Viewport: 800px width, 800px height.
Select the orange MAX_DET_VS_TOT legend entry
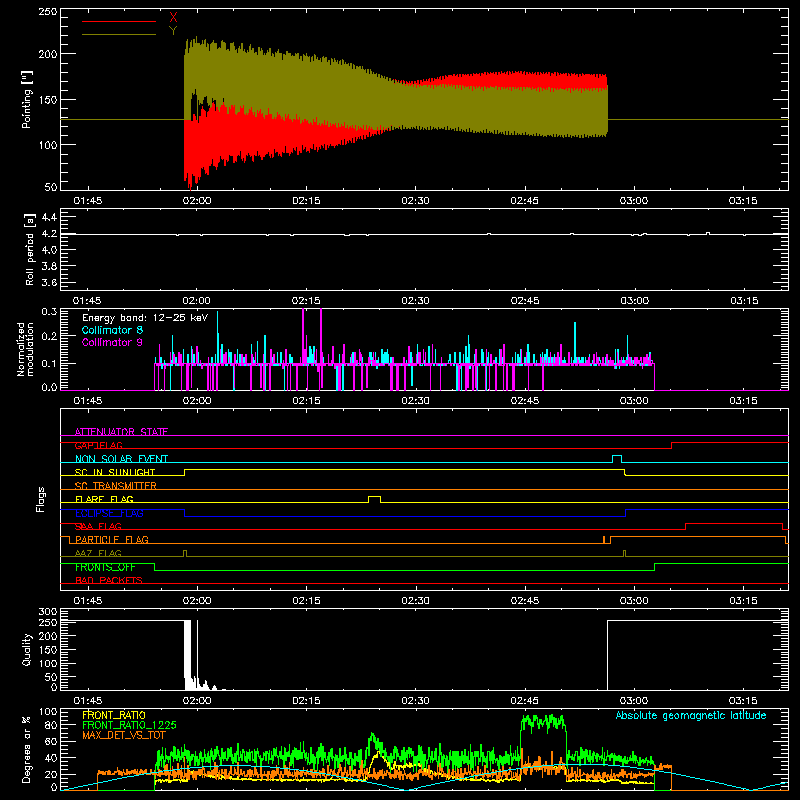(x=124, y=735)
